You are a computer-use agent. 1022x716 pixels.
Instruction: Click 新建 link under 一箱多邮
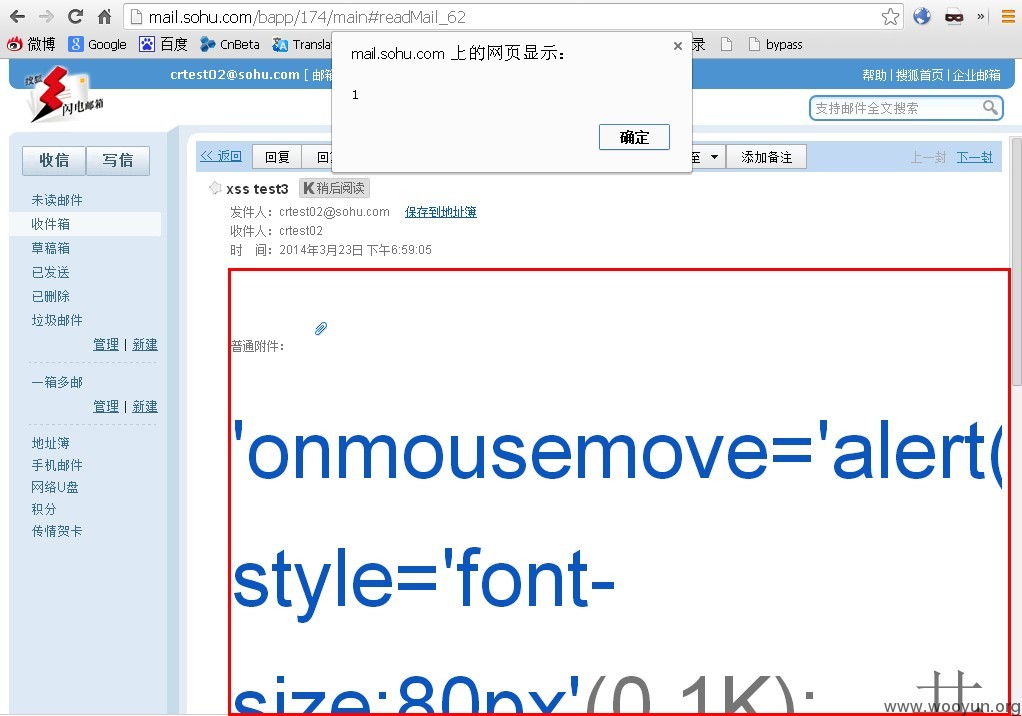coord(145,407)
